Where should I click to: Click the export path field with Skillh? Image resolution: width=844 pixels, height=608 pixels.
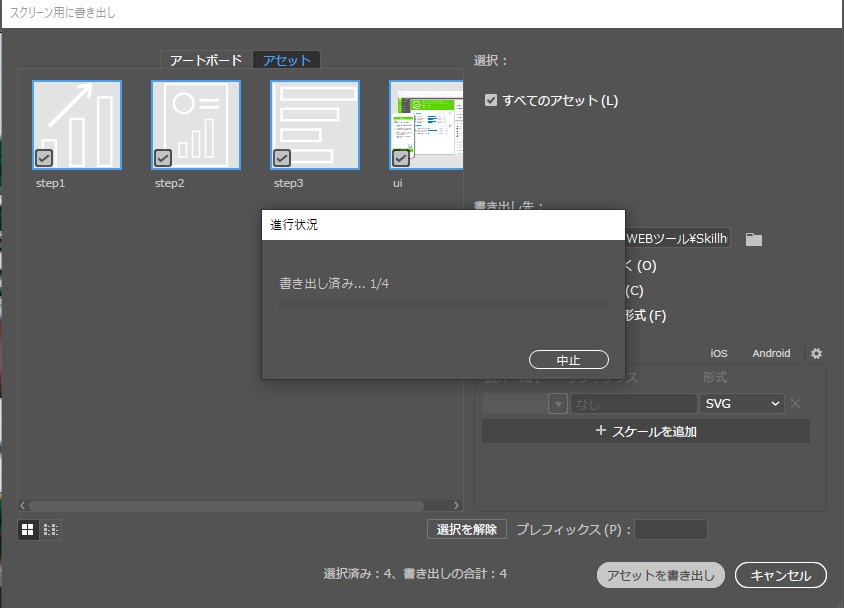677,238
